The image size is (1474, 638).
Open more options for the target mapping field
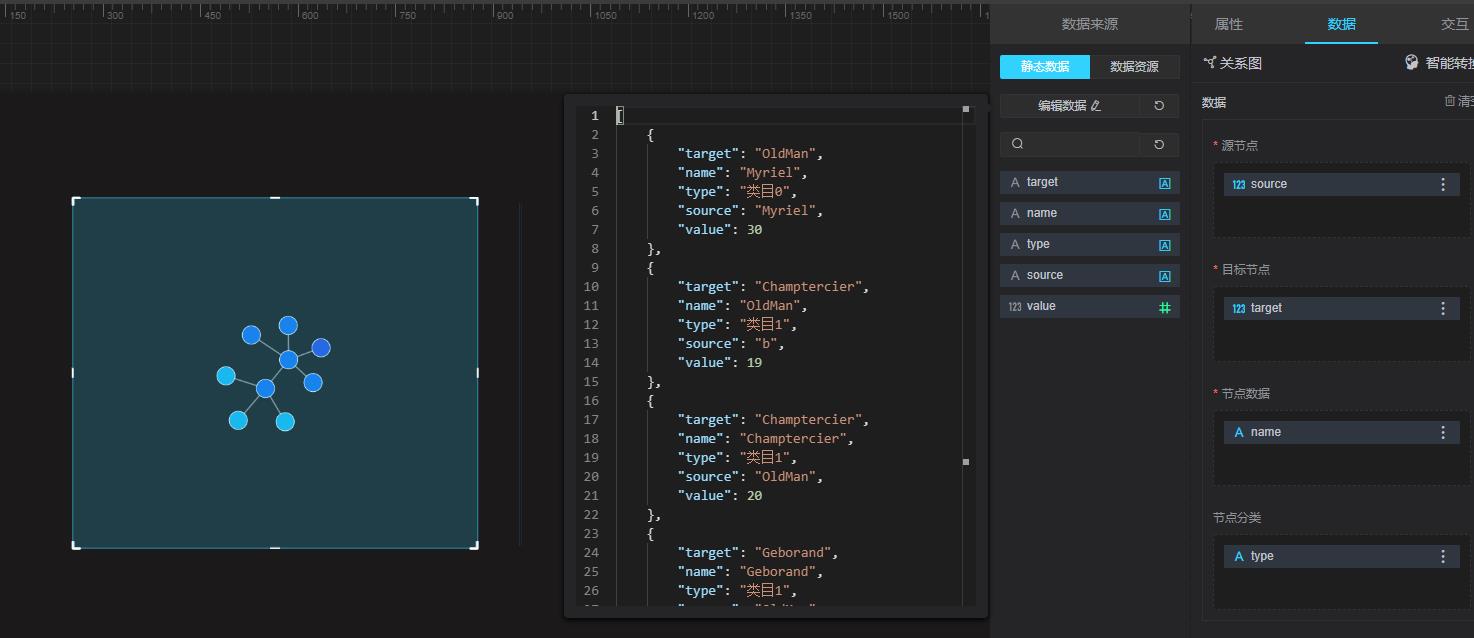tap(1443, 309)
